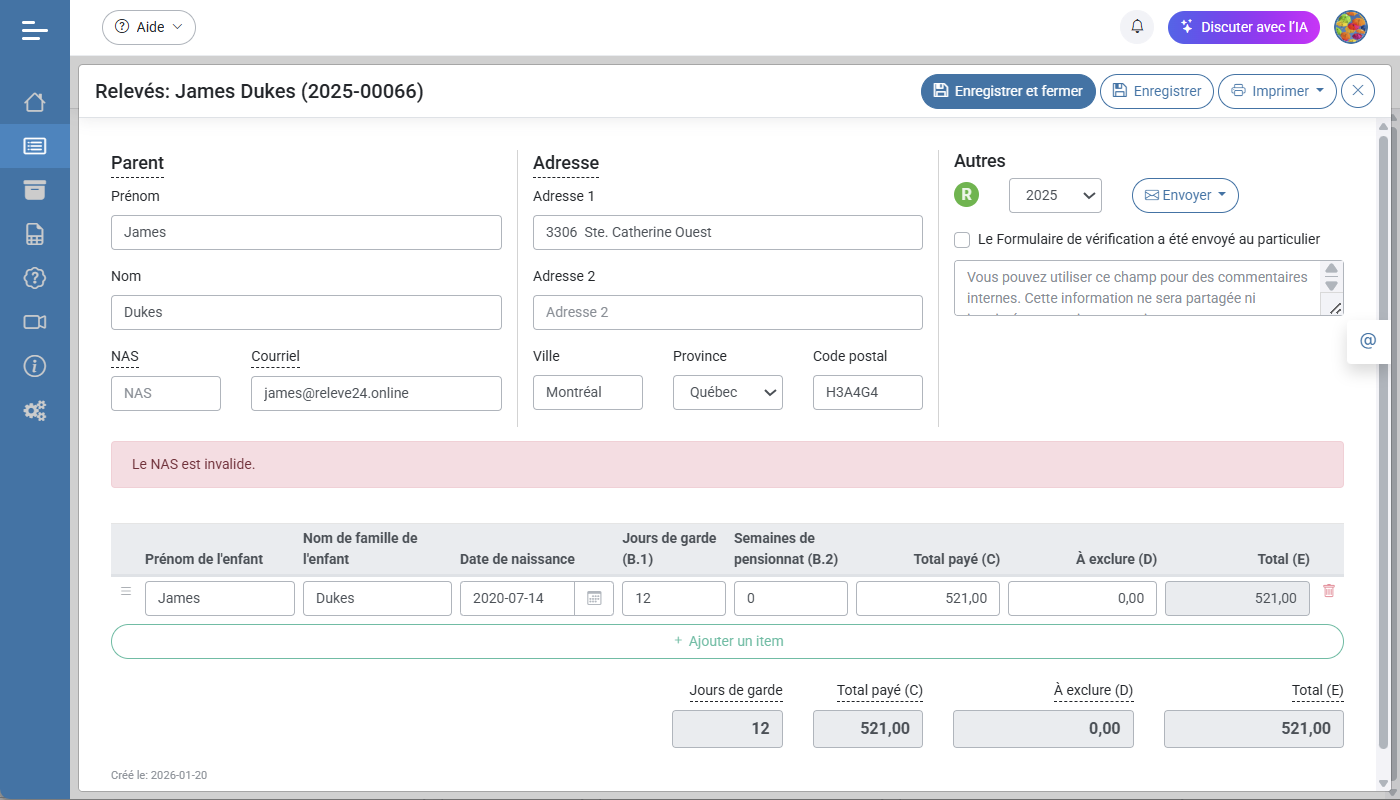The image size is (1400, 800).
Task: Click the NAS input field
Action: [x=166, y=393]
